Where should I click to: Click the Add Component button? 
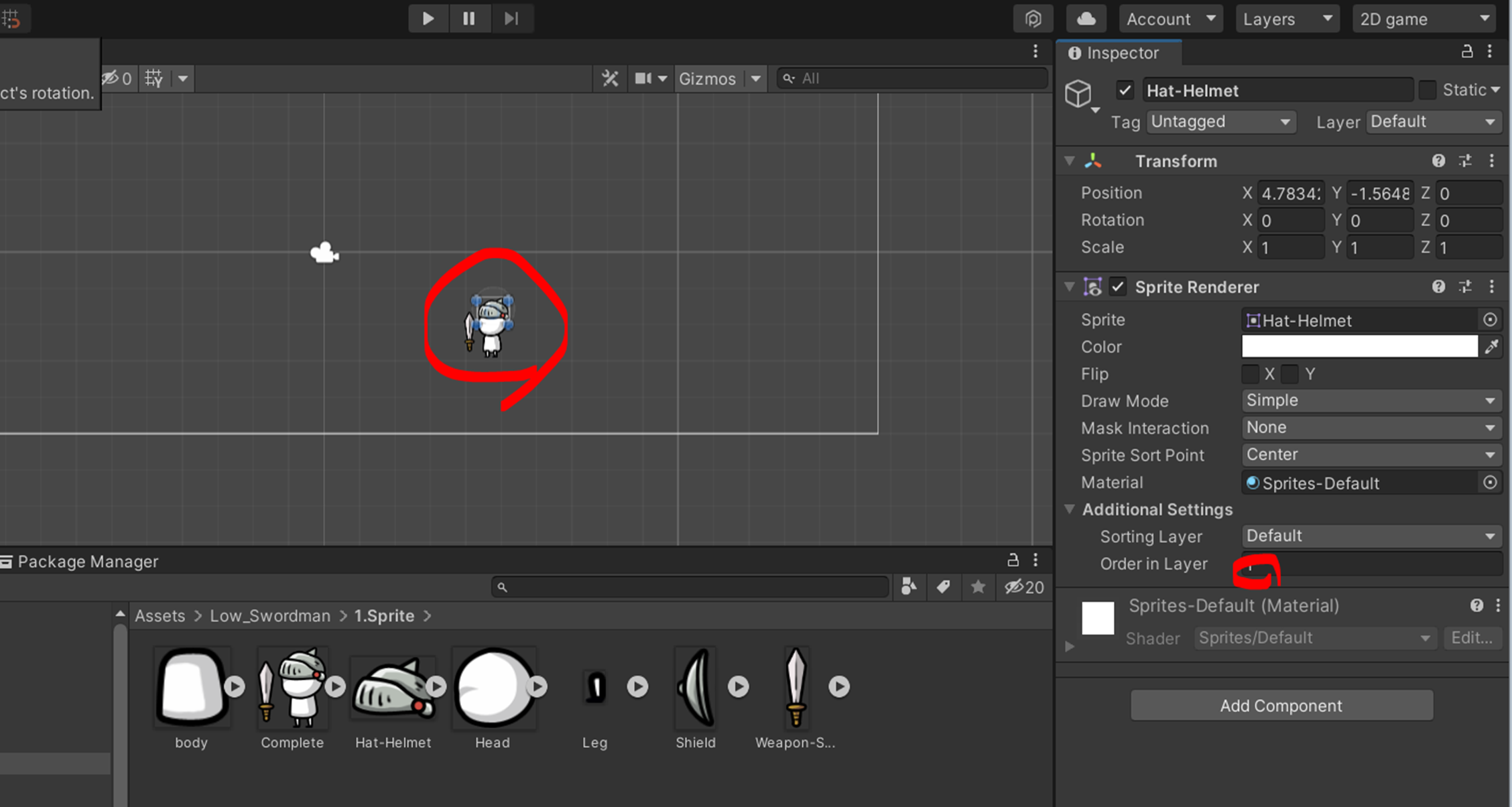click(1281, 706)
